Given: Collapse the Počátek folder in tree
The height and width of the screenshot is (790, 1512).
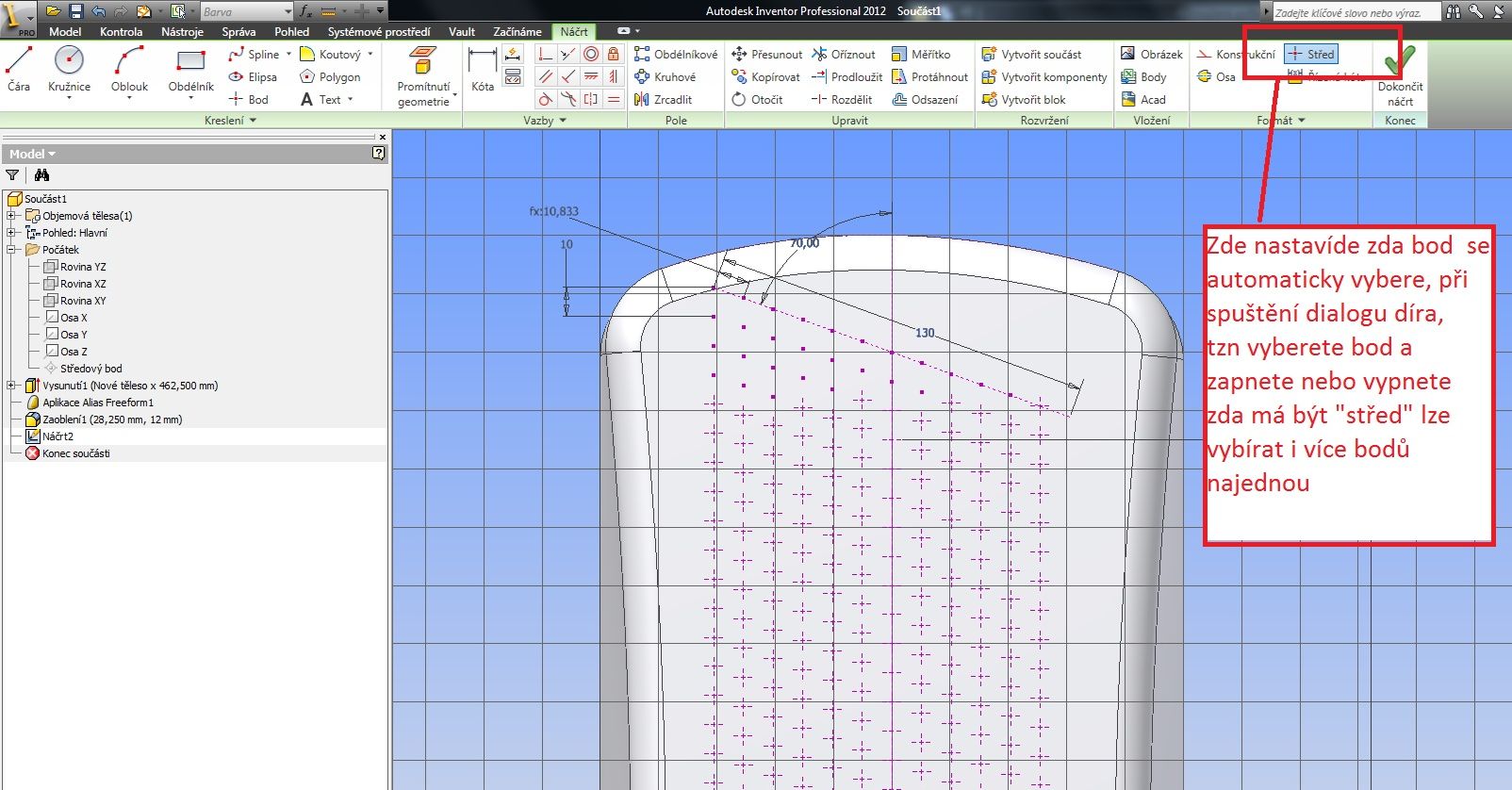Looking at the screenshot, I should (x=11, y=250).
